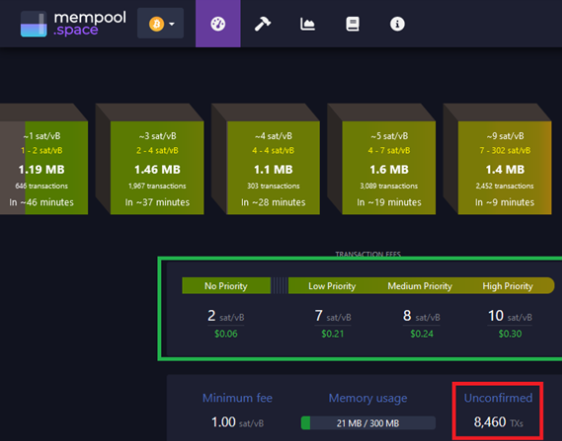
Task: Select the 1.1 MB mempool block
Action: 273,168
